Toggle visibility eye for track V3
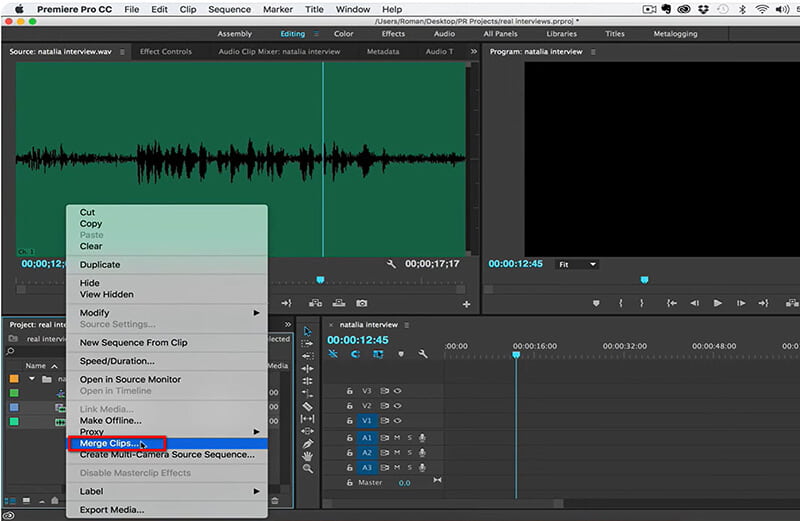The width and height of the screenshot is (800, 521). pyautogui.click(x=397, y=391)
